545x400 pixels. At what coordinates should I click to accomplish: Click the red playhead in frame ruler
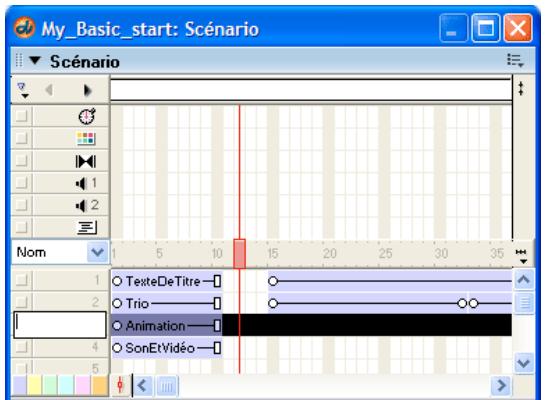(239, 254)
